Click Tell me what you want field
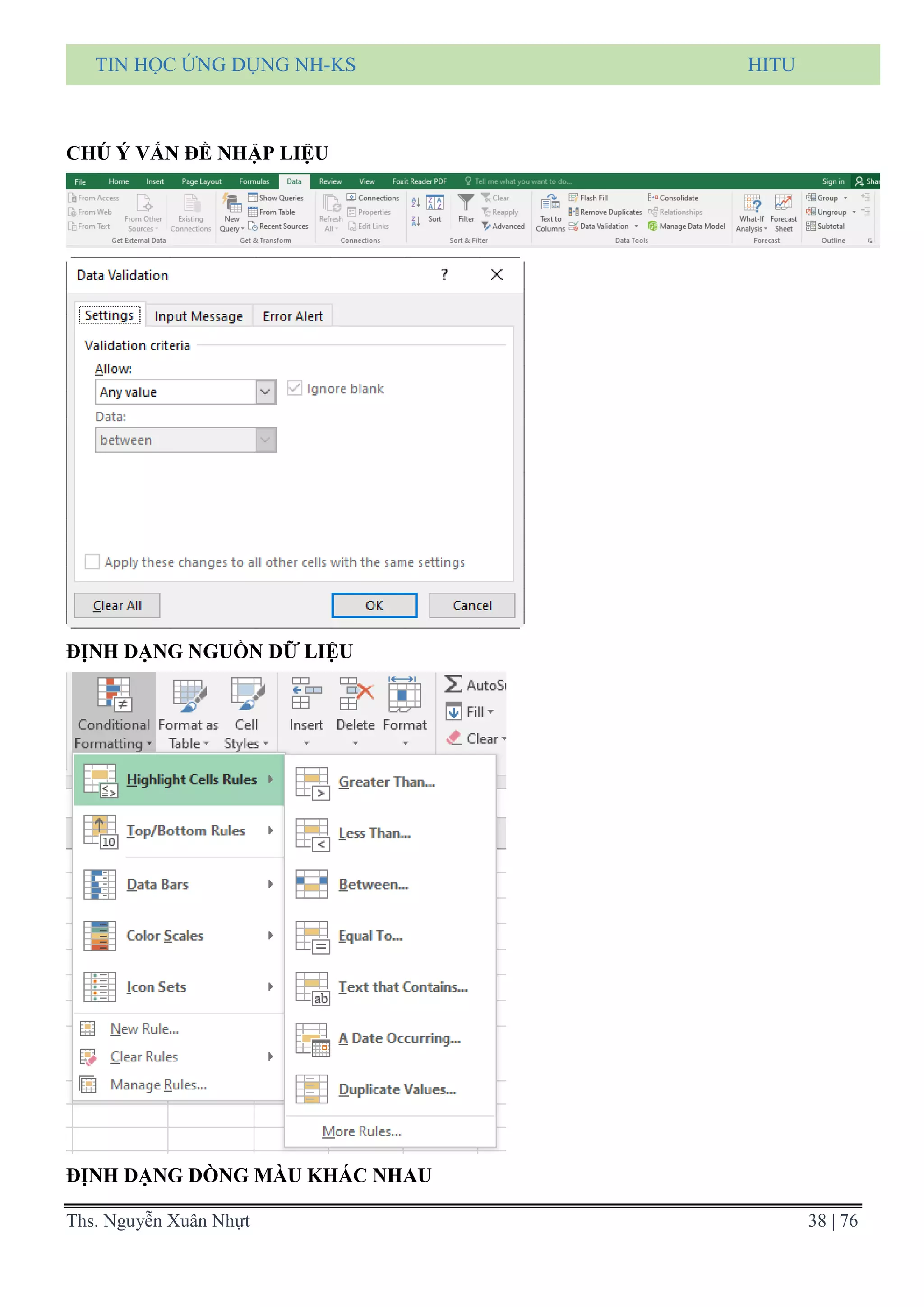 (522, 181)
